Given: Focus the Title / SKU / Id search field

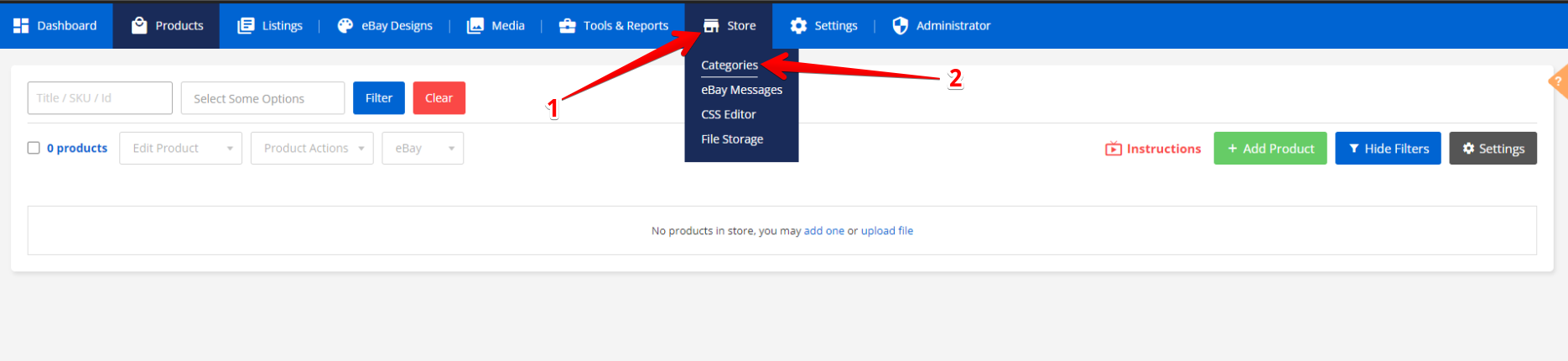Looking at the screenshot, I should pyautogui.click(x=100, y=98).
